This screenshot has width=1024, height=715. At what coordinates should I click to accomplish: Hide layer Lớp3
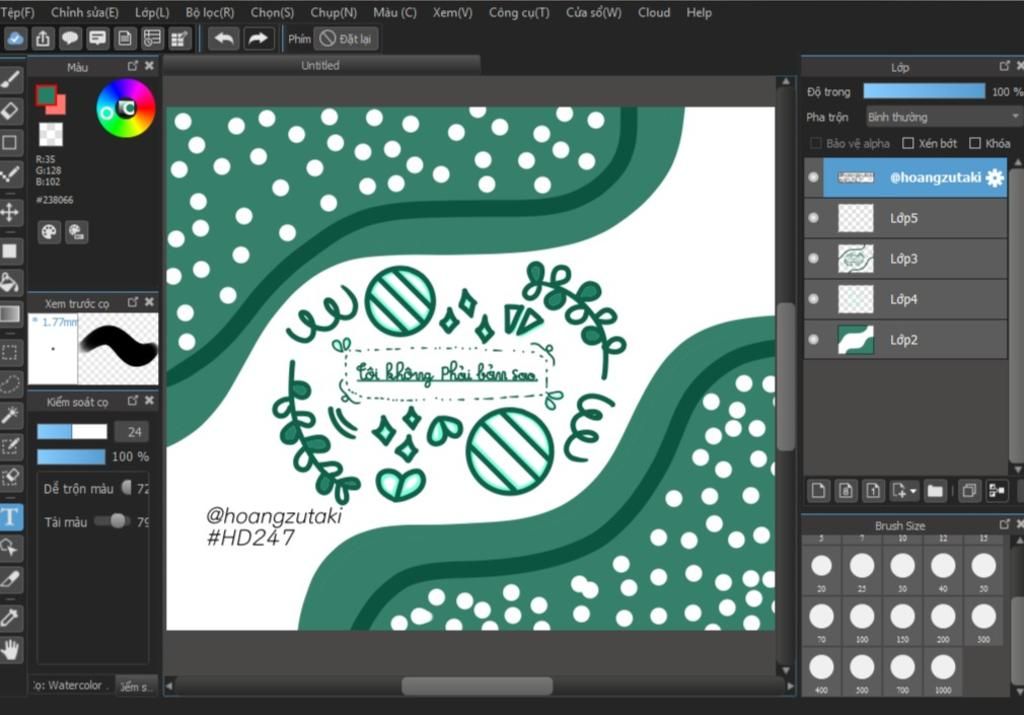(x=814, y=259)
